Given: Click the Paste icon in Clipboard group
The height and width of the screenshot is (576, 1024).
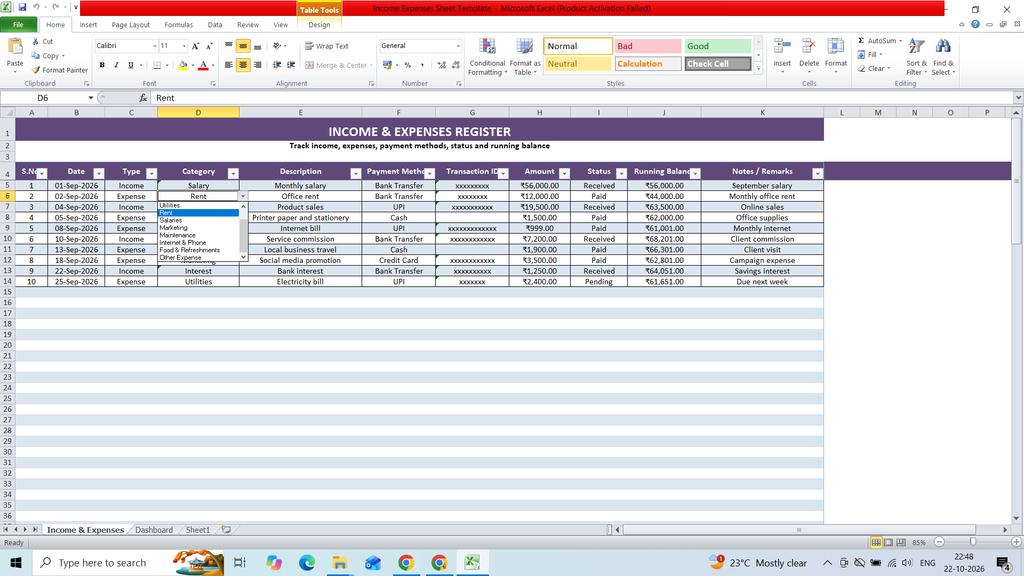Looking at the screenshot, I should pyautogui.click(x=14, y=47).
